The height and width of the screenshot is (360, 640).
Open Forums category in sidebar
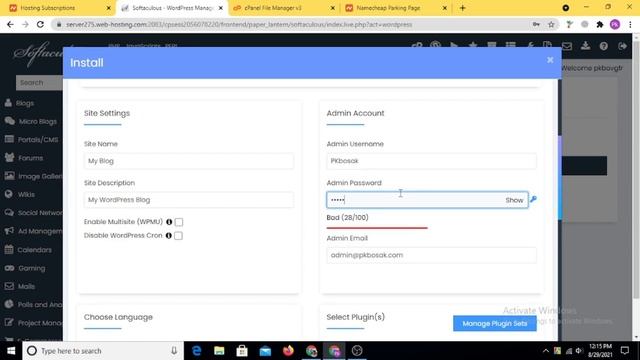pos(24,158)
